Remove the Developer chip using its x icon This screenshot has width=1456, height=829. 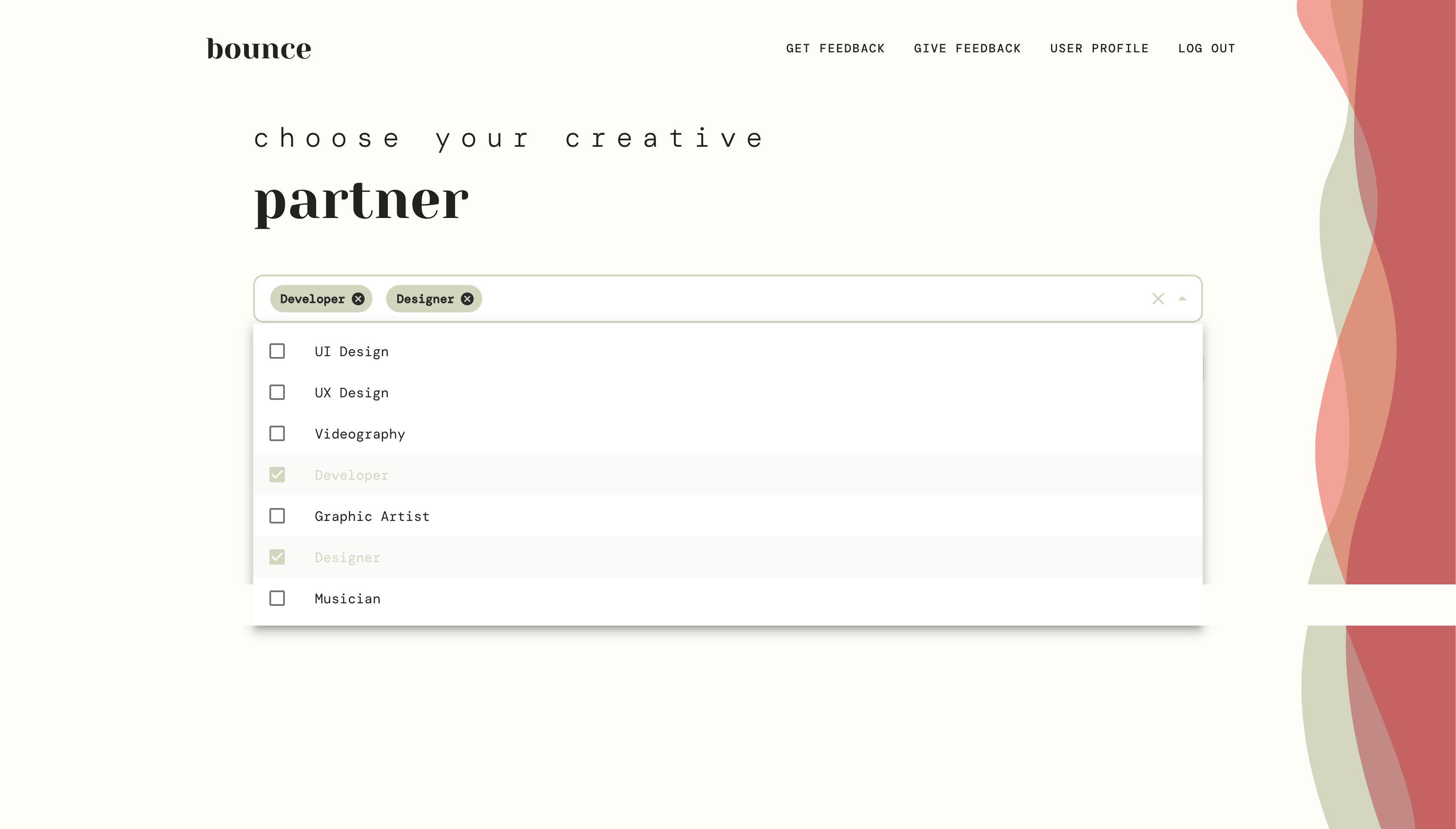[358, 299]
